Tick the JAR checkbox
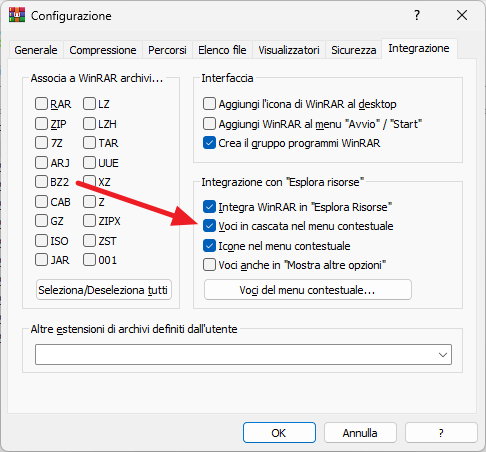486x452 pixels. (41, 260)
